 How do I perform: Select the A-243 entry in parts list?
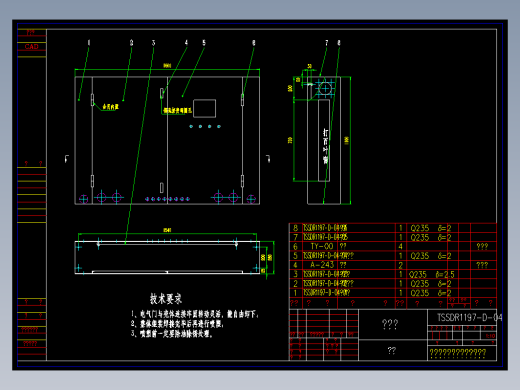(x=322, y=265)
